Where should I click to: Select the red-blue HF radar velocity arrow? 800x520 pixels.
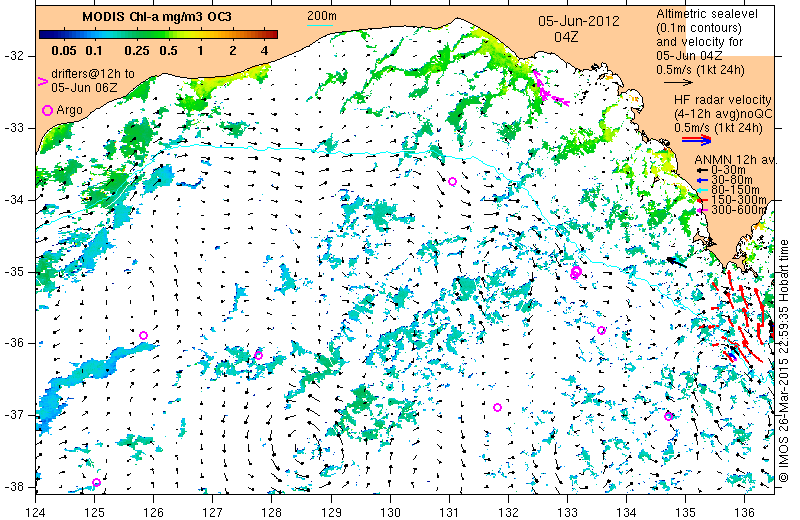pos(696,139)
